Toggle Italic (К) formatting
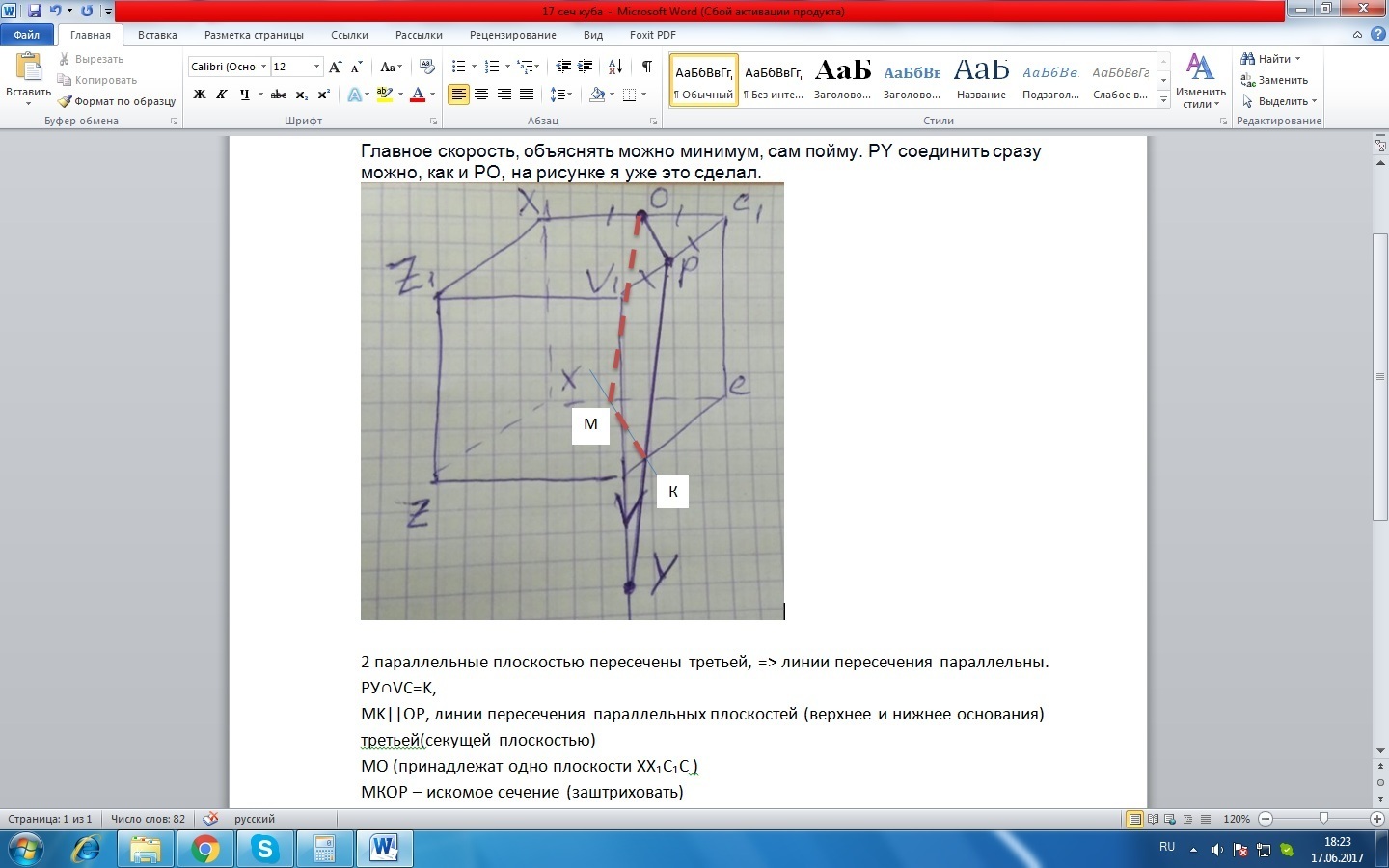 click(x=222, y=95)
